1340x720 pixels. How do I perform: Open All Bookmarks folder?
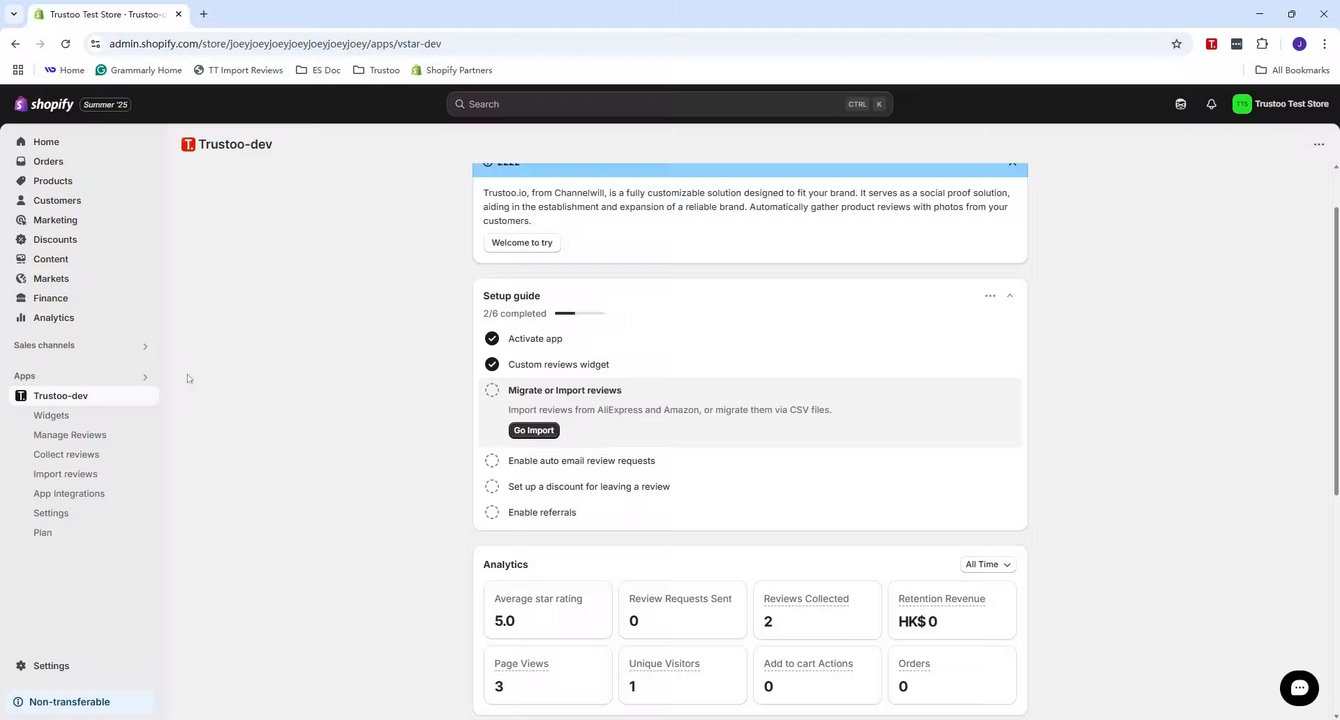pos(1292,70)
